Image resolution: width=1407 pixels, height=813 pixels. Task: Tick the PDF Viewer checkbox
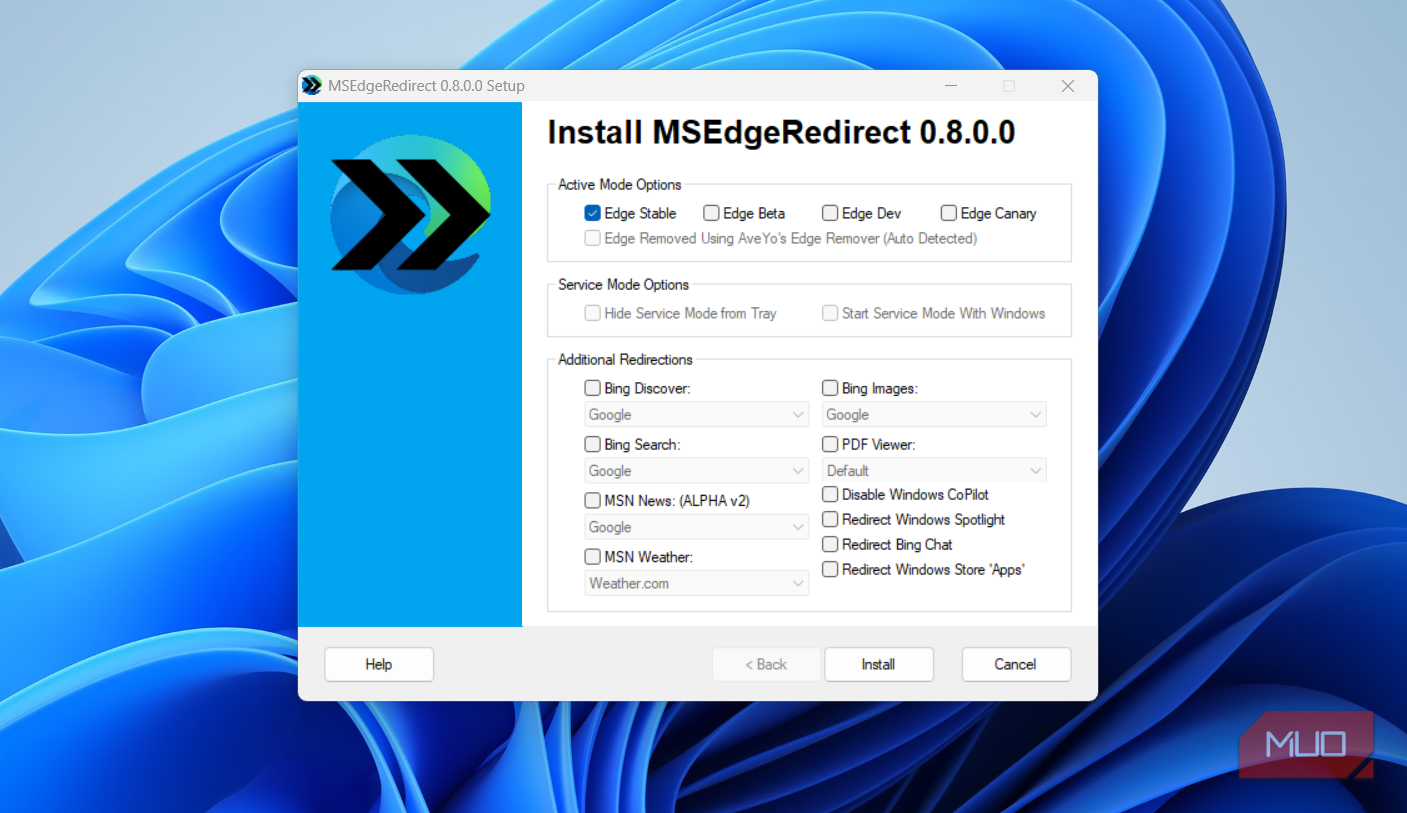pyautogui.click(x=830, y=444)
